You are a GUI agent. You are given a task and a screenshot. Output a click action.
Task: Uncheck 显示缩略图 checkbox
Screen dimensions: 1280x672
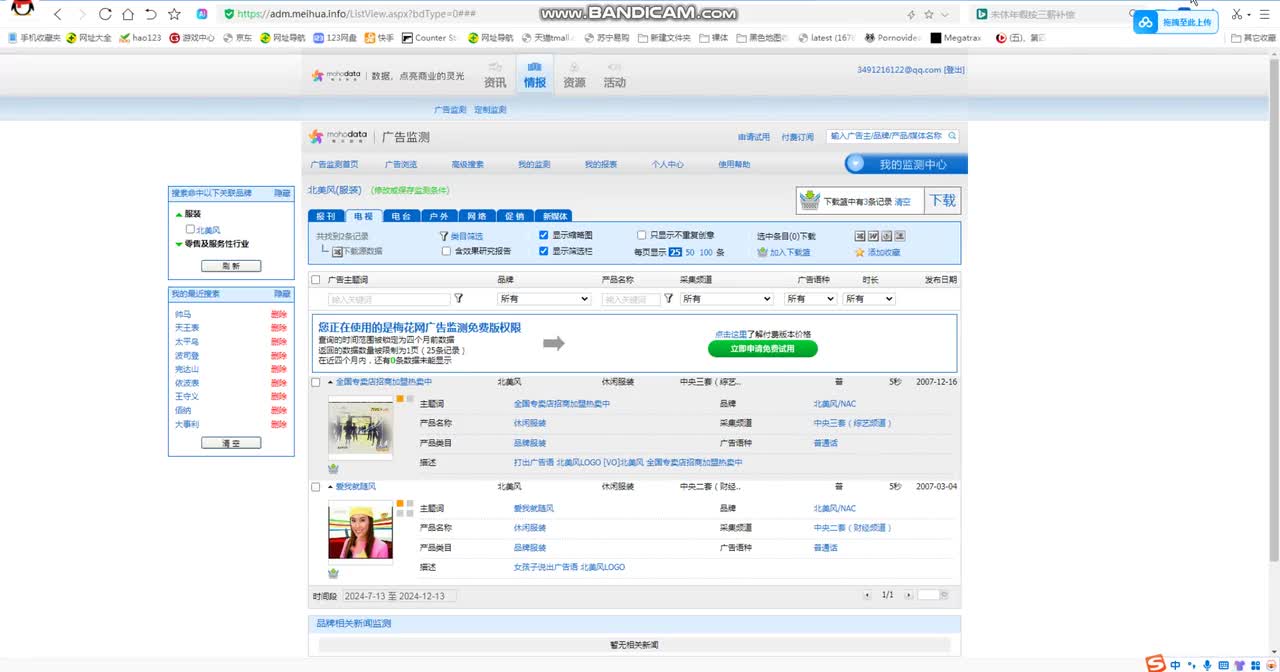click(x=544, y=236)
